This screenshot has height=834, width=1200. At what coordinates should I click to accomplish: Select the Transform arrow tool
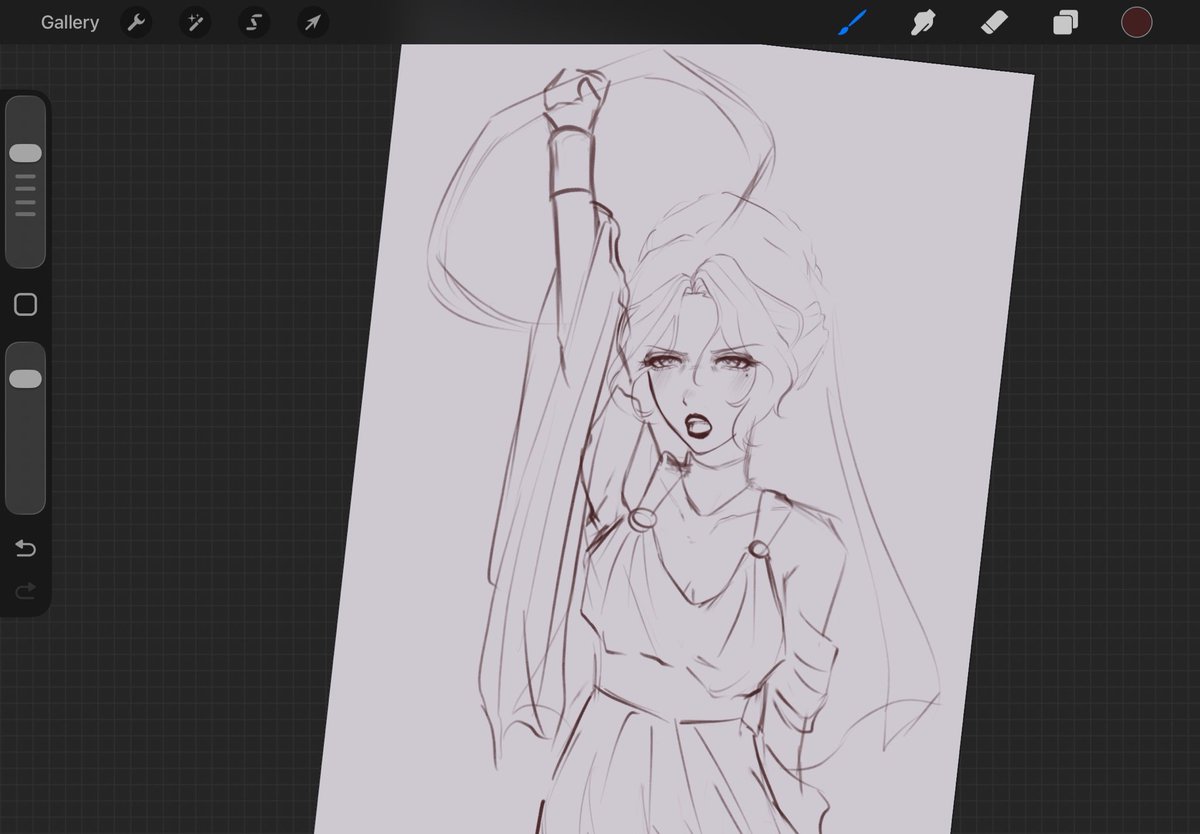[x=312, y=22]
